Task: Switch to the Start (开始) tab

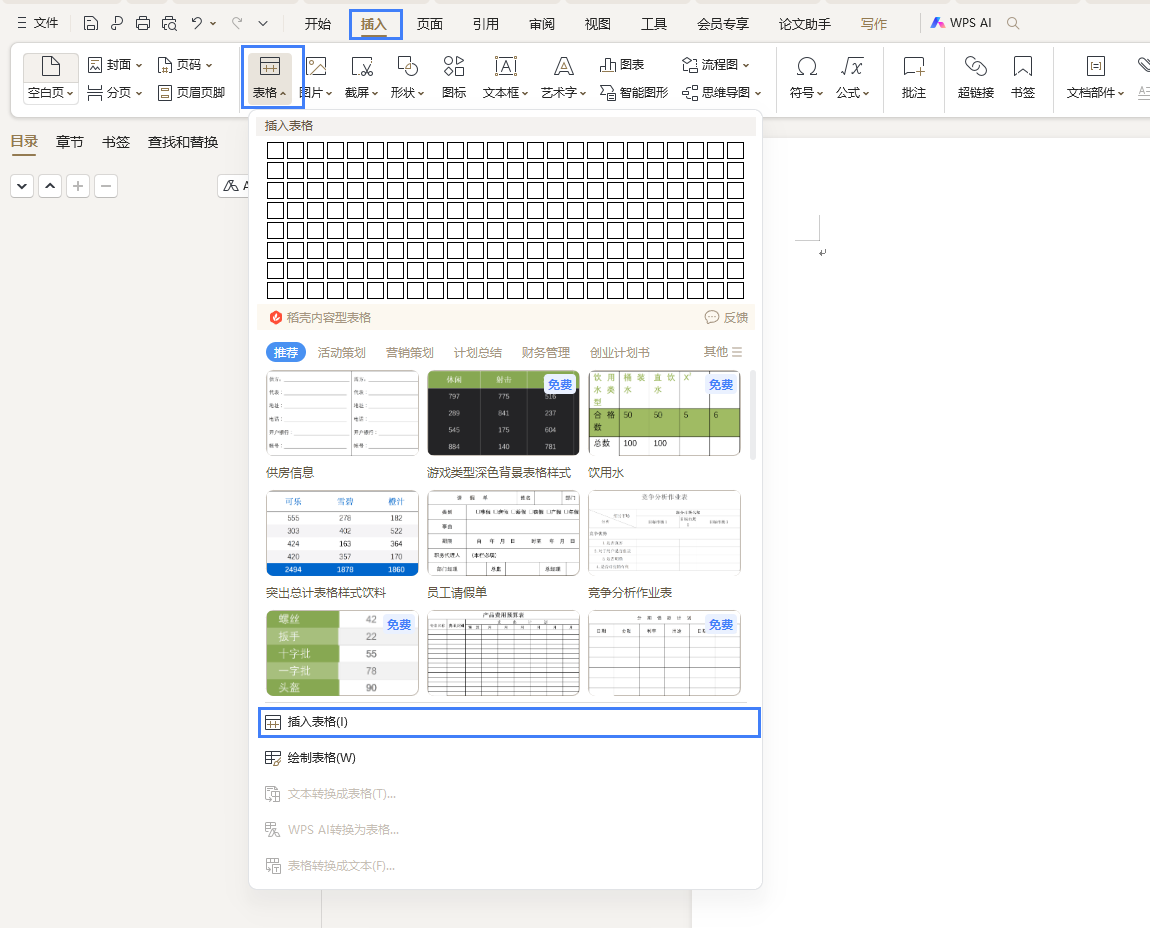Action: (318, 24)
